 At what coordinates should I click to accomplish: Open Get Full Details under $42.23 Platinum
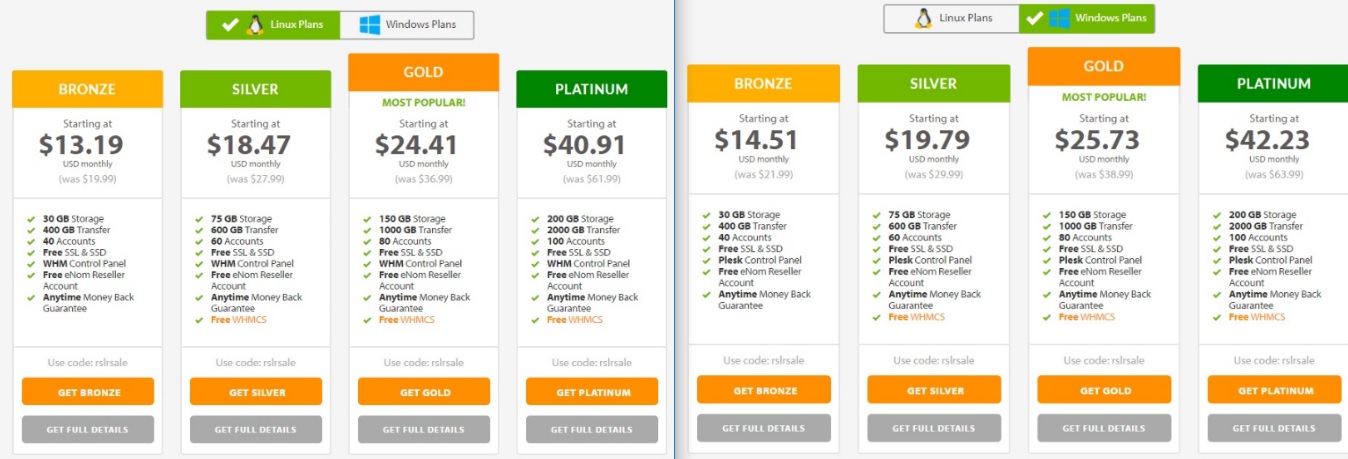(1274, 428)
